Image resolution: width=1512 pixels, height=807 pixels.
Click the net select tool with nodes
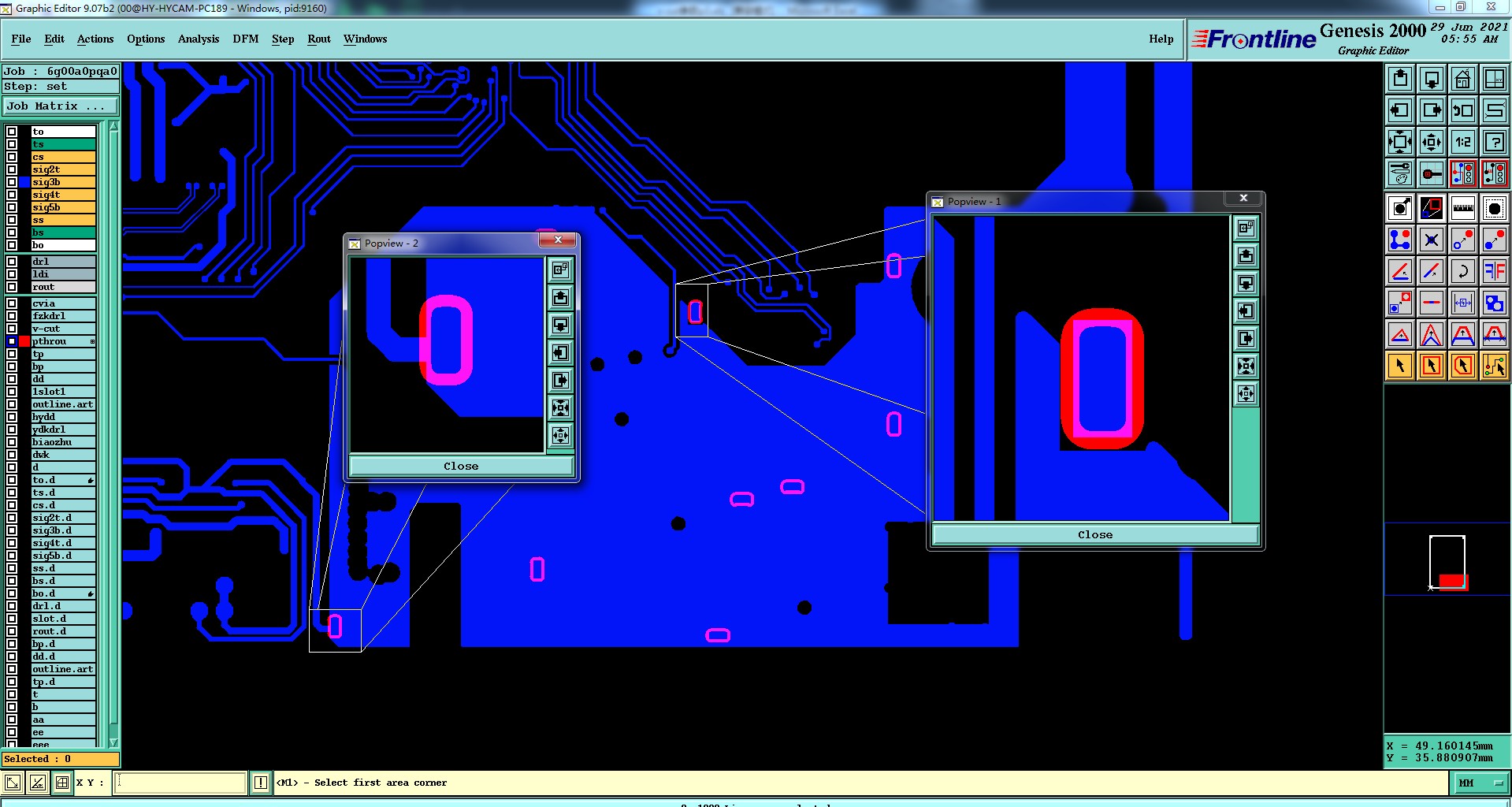click(1495, 366)
